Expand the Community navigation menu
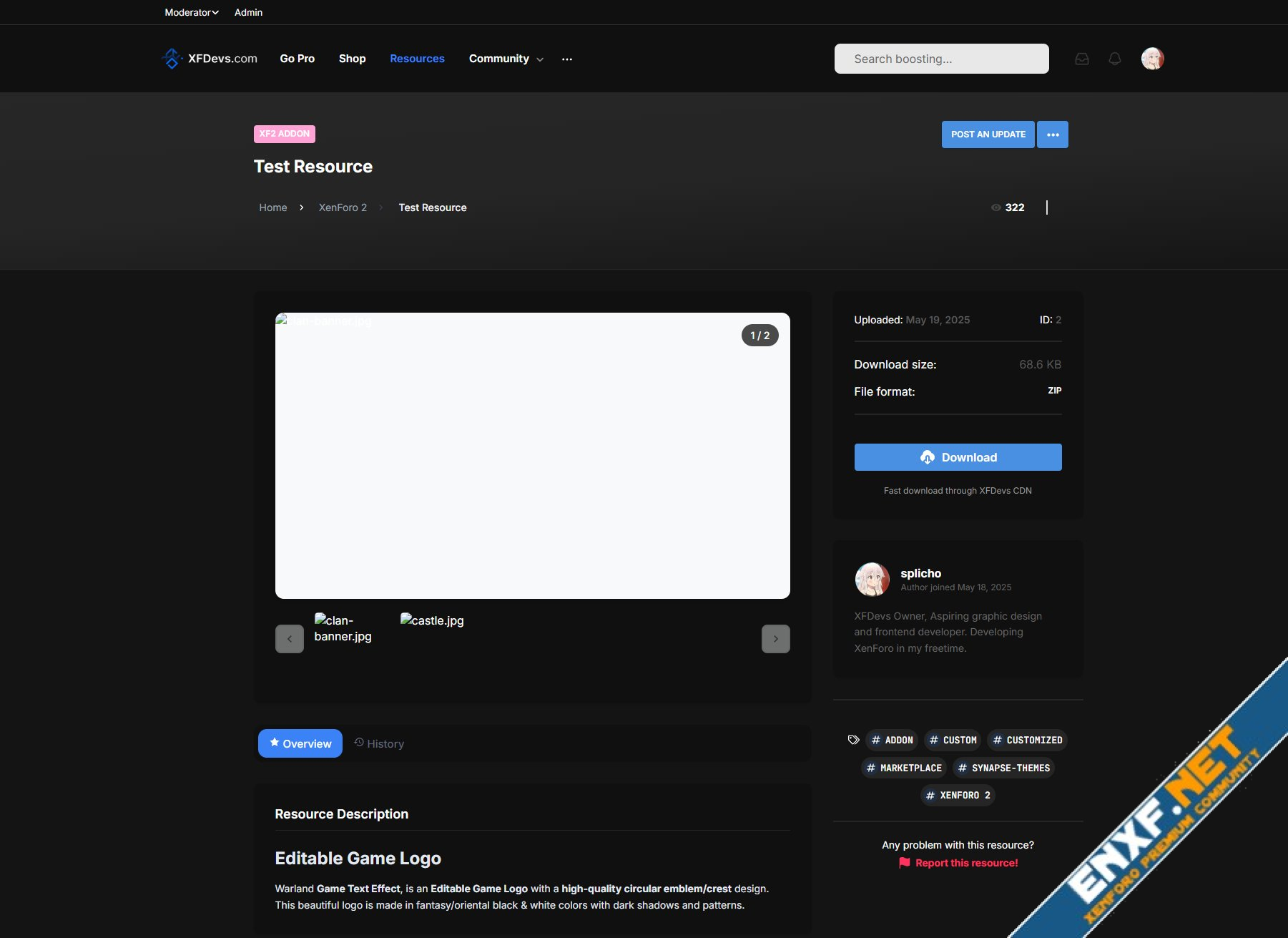The image size is (1288, 938). pos(506,59)
